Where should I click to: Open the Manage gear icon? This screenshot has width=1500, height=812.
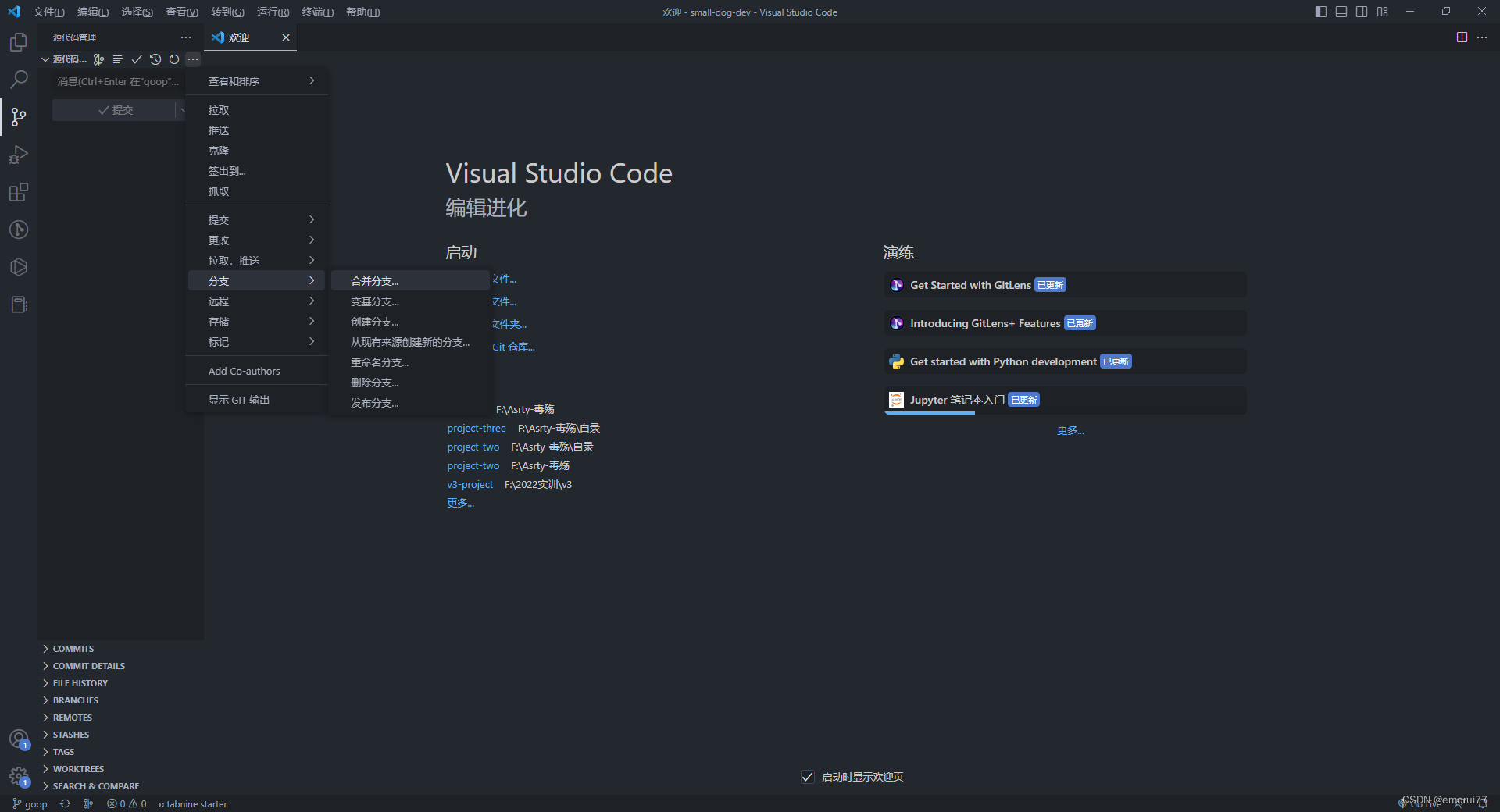click(x=19, y=776)
